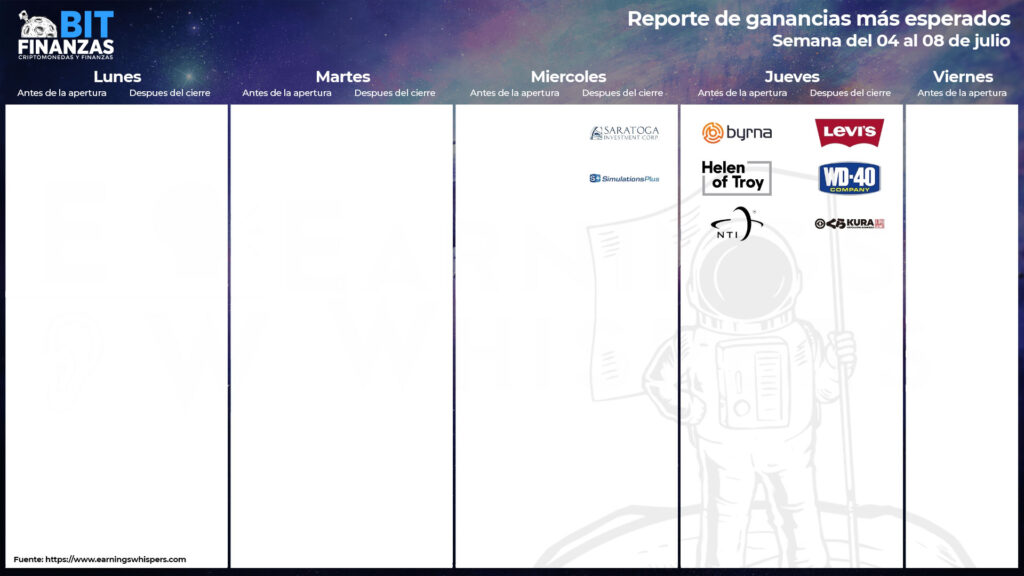Viewport: 1024px width, 576px height.
Task: Click the Miercoles day header
Action: click(x=568, y=77)
